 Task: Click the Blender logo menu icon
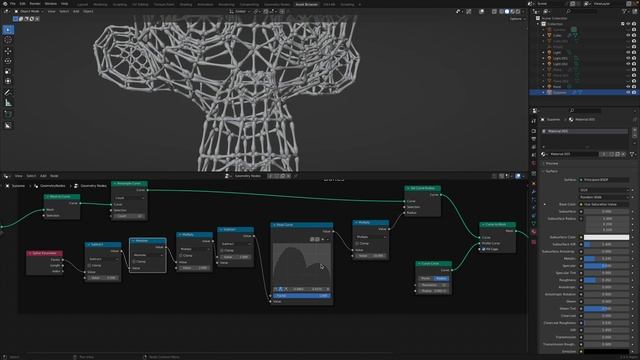(5, 4)
